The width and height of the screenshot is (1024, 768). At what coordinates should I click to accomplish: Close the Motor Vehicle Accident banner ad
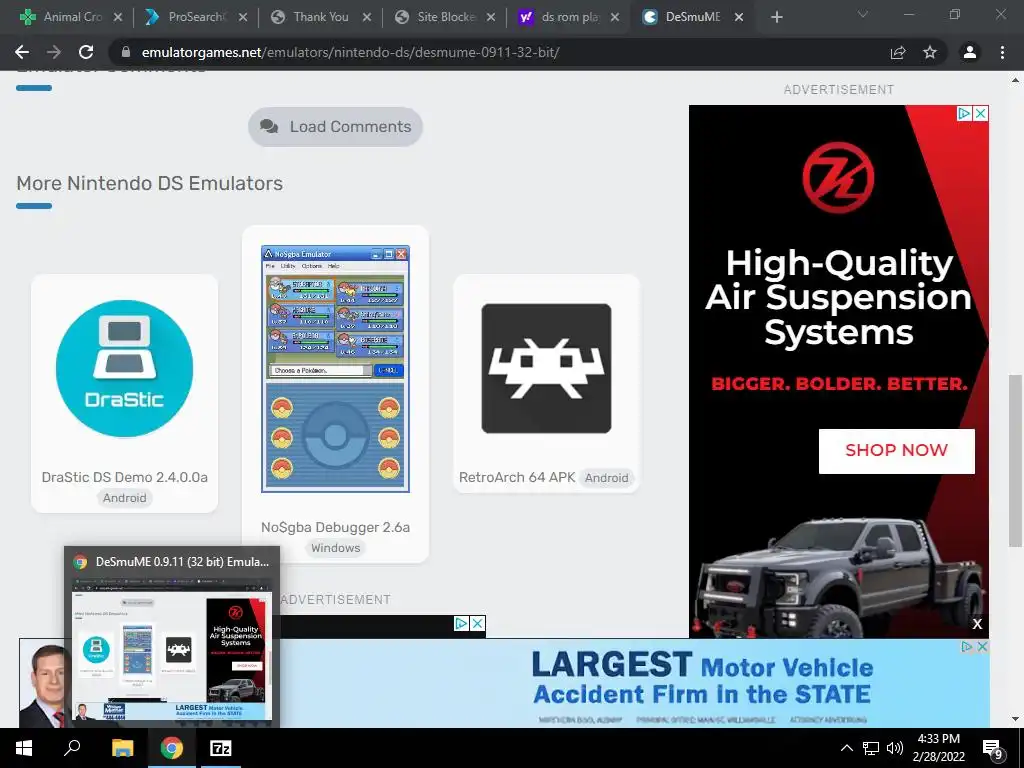[982, 647]
